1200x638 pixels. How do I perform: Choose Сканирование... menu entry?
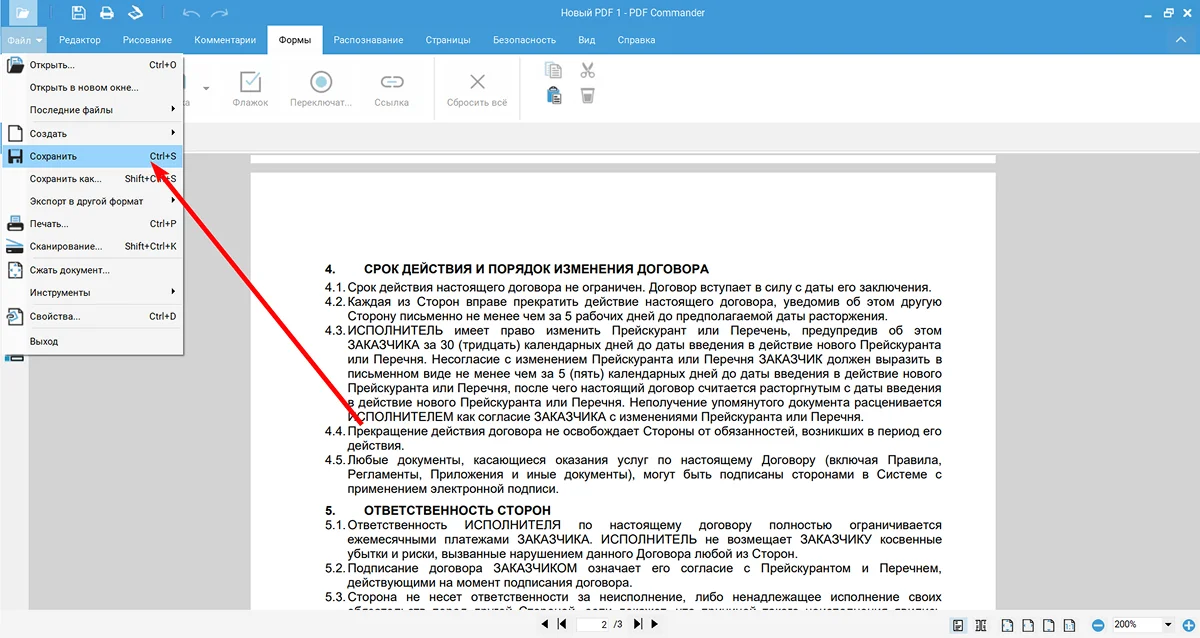coord(93,246)
